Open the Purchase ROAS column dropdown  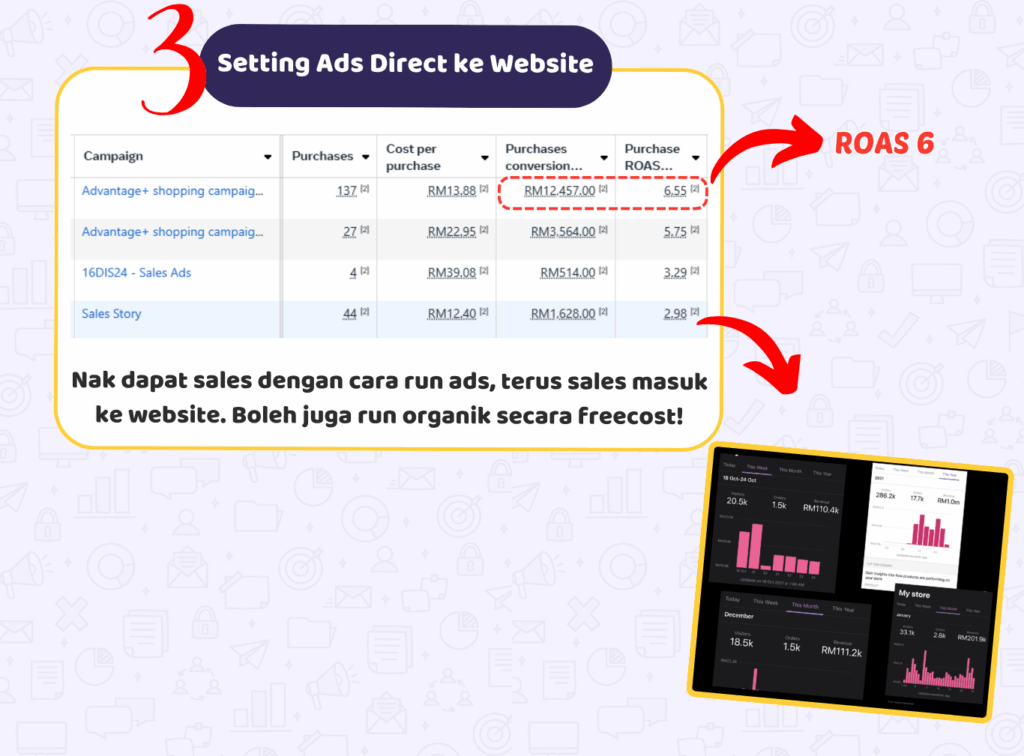click(x=696, y=157)
